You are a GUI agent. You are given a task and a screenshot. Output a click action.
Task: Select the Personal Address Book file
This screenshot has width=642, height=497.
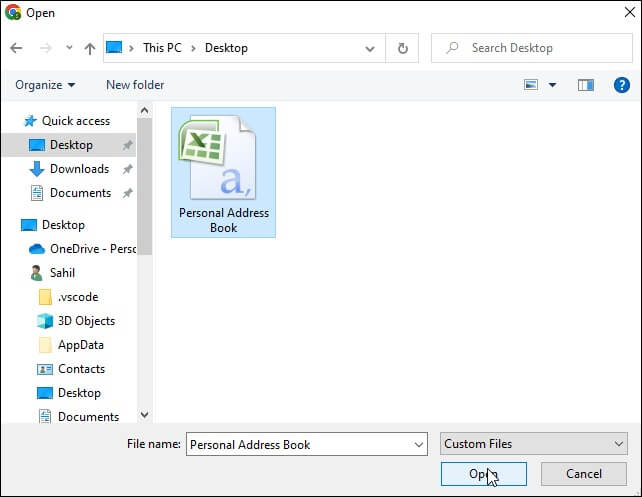(x=224, y=172)
